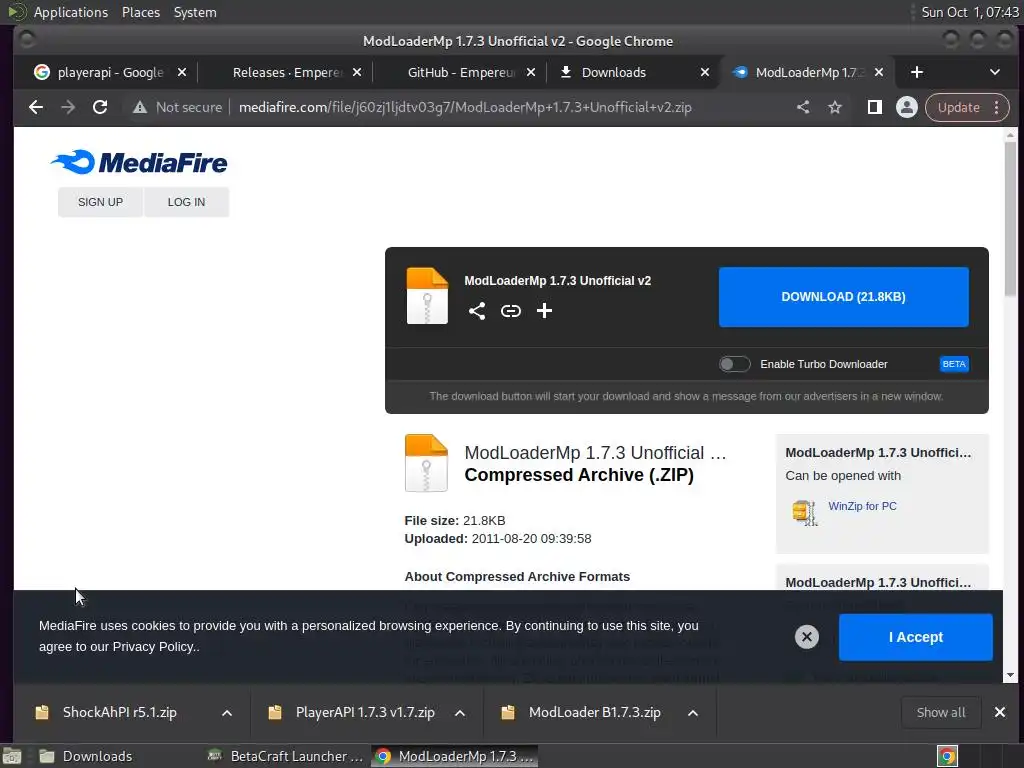
Task: Click the 'Uploaded: 2011-08-20 09:39:58' text
Action: point(498,539)
